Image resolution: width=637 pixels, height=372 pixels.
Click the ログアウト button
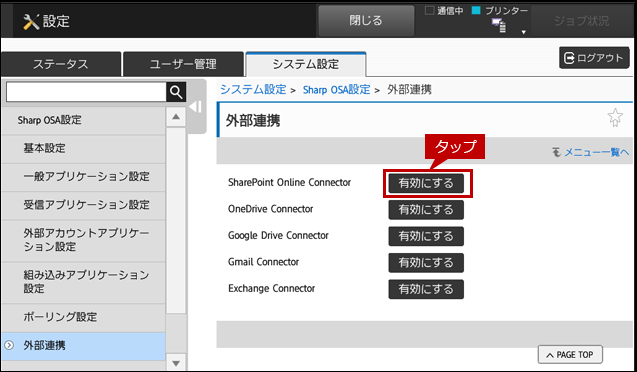pyautogui.click(x=594, y=58)
